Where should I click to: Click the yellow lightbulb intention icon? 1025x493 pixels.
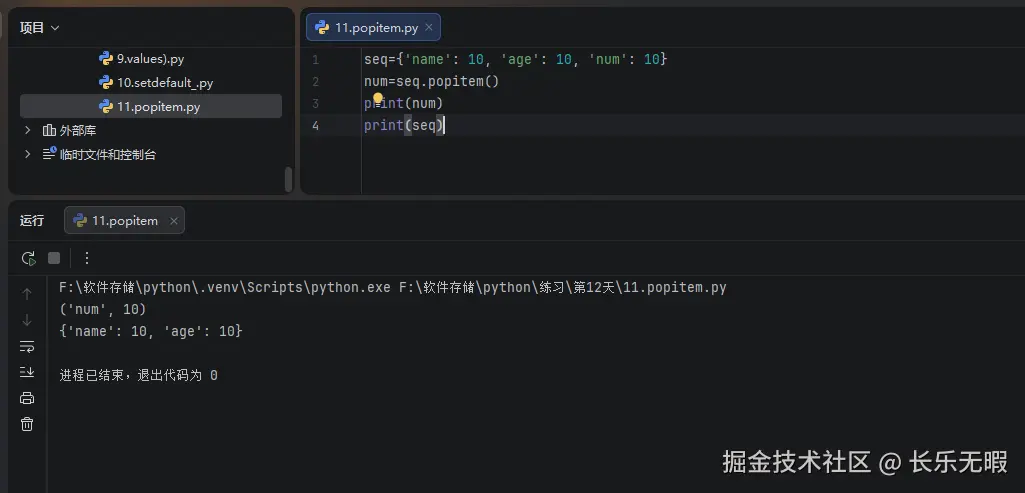point(379,98)
